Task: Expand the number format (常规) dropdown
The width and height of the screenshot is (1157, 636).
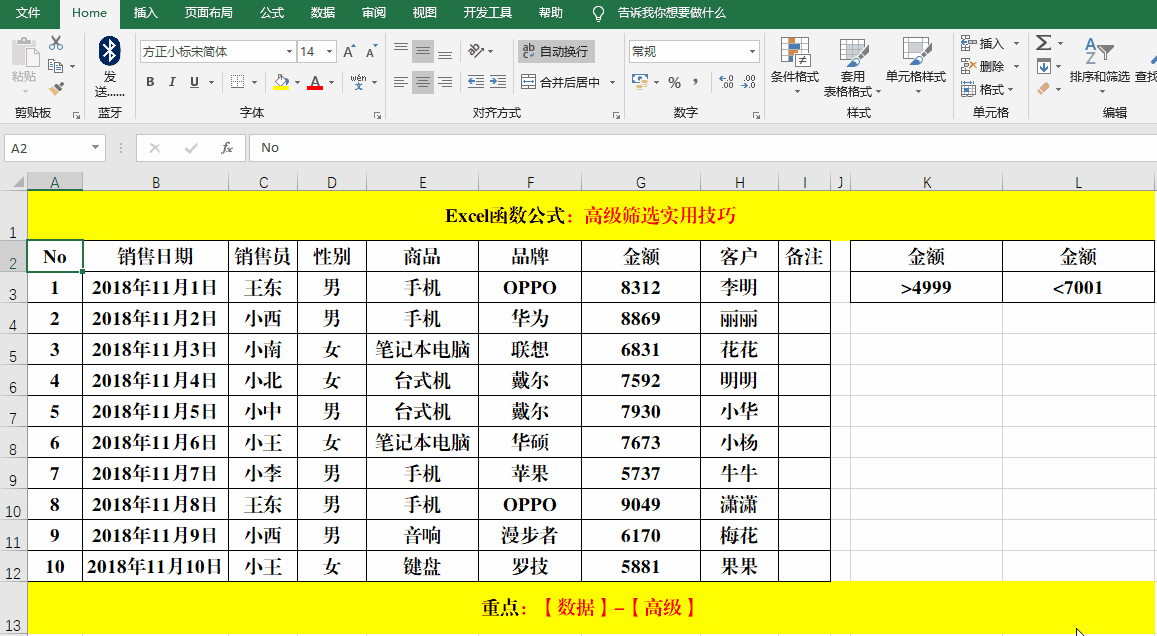Action: [753, 52]
